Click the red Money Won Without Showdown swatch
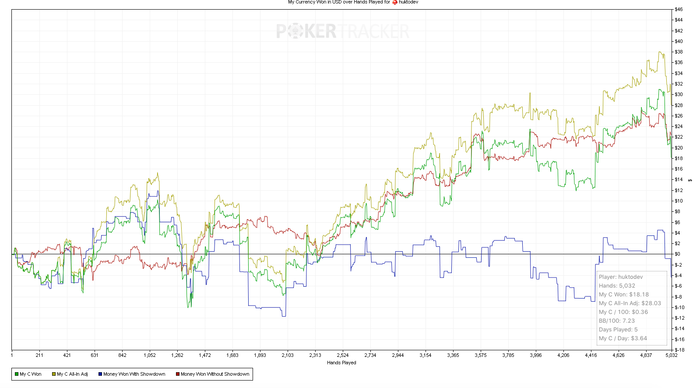The height and width of the screenshot is (388, 700). point(178,374)
